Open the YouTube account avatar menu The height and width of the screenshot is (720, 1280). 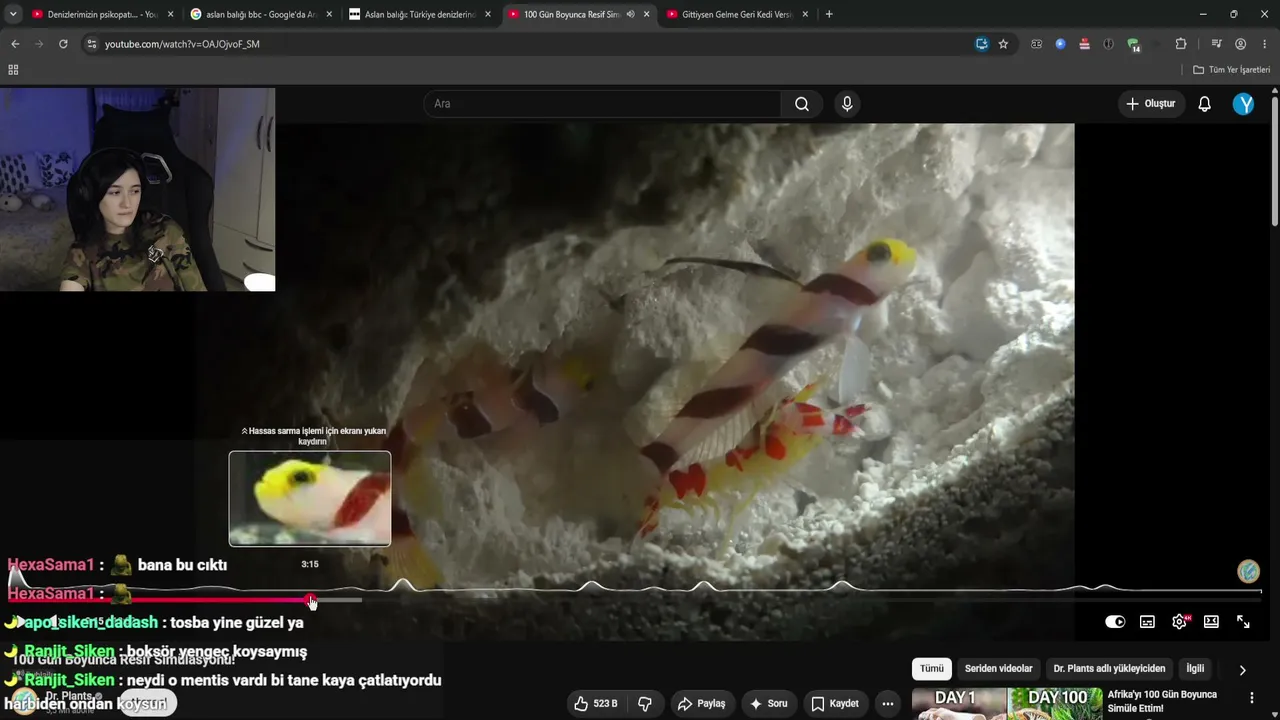coord(1244,104)
